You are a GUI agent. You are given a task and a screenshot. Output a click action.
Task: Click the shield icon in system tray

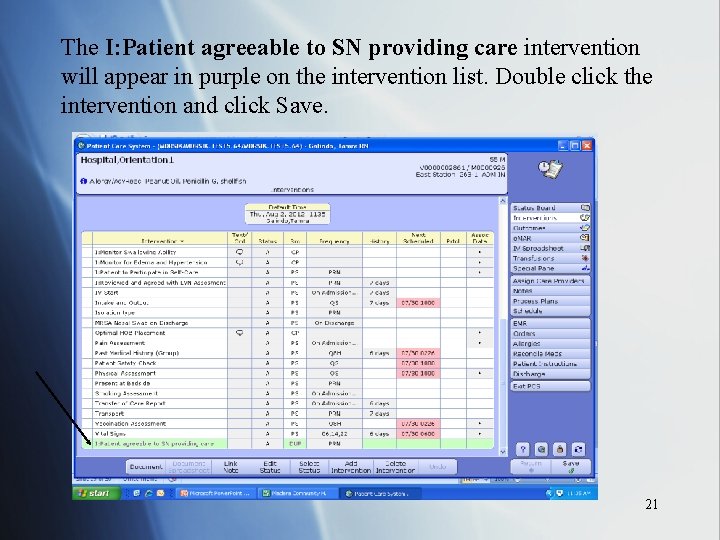[559, 493]
